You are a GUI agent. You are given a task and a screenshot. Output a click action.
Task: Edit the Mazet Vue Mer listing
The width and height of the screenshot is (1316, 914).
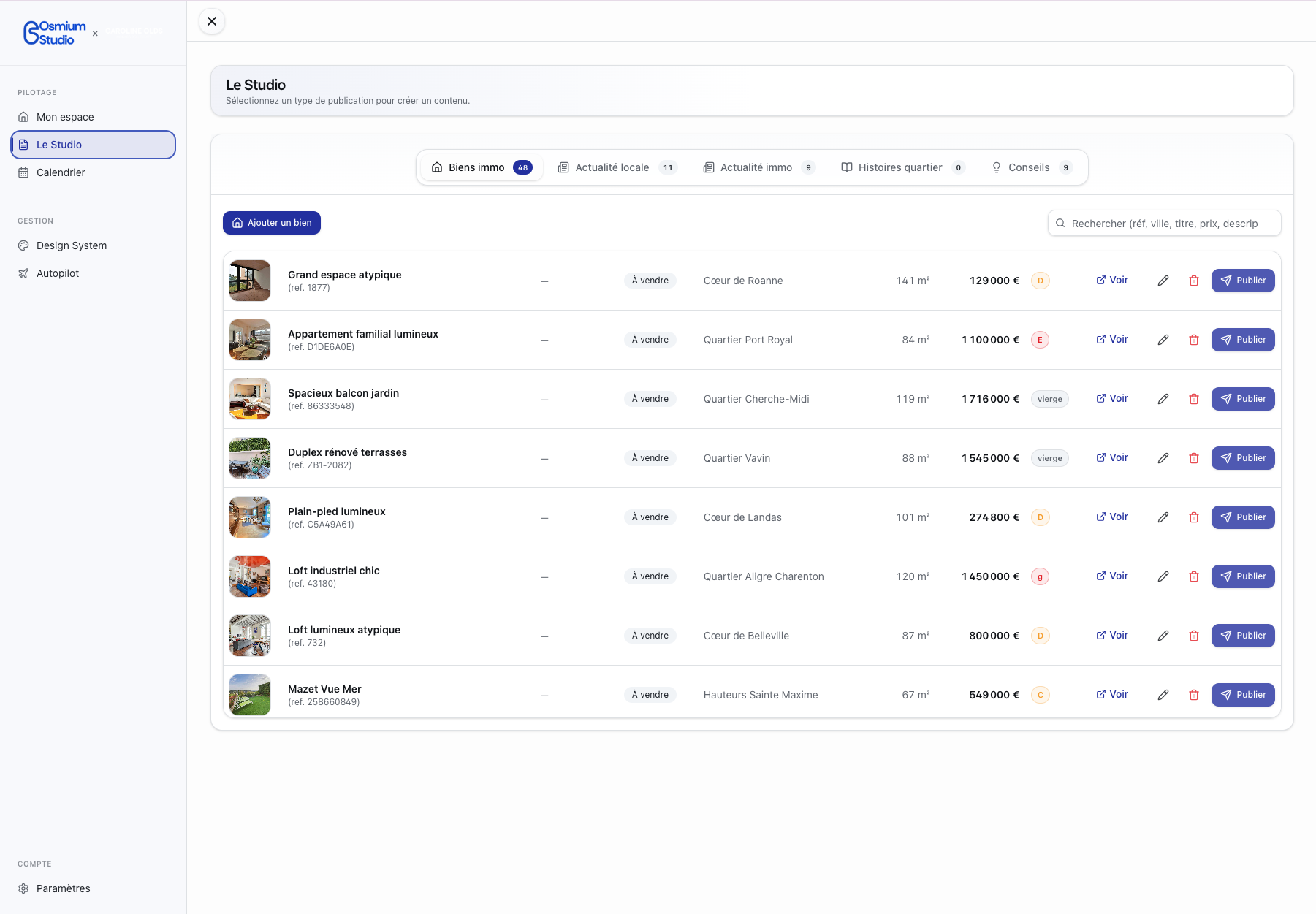(x=1163, y=695)
